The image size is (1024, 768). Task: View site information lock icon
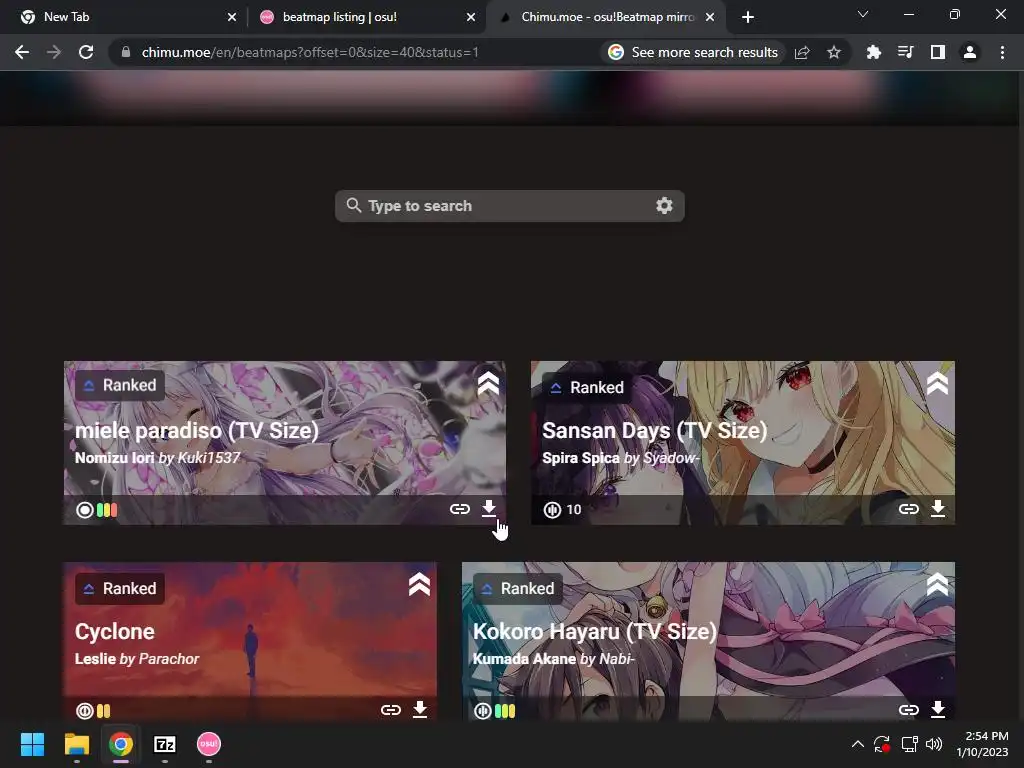pyautogui.click(x=125, y=52)
